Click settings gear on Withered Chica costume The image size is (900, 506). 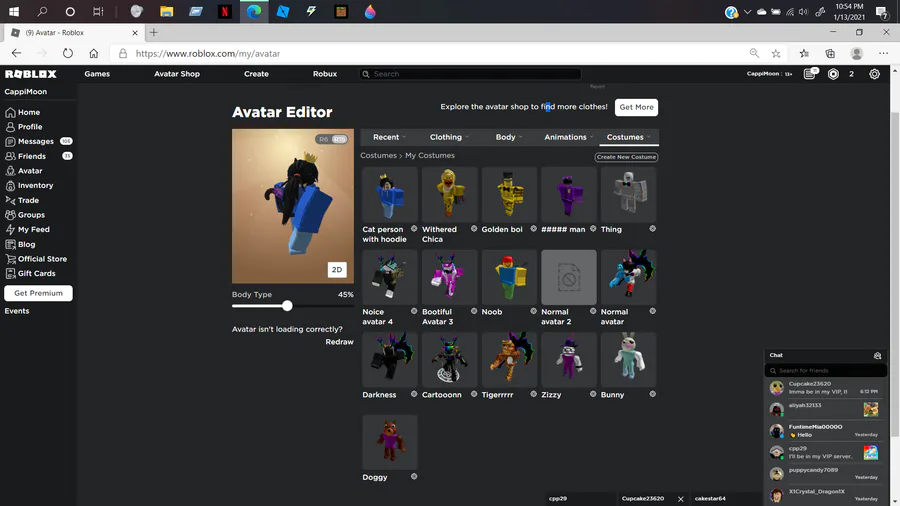(x=474, y=229)
